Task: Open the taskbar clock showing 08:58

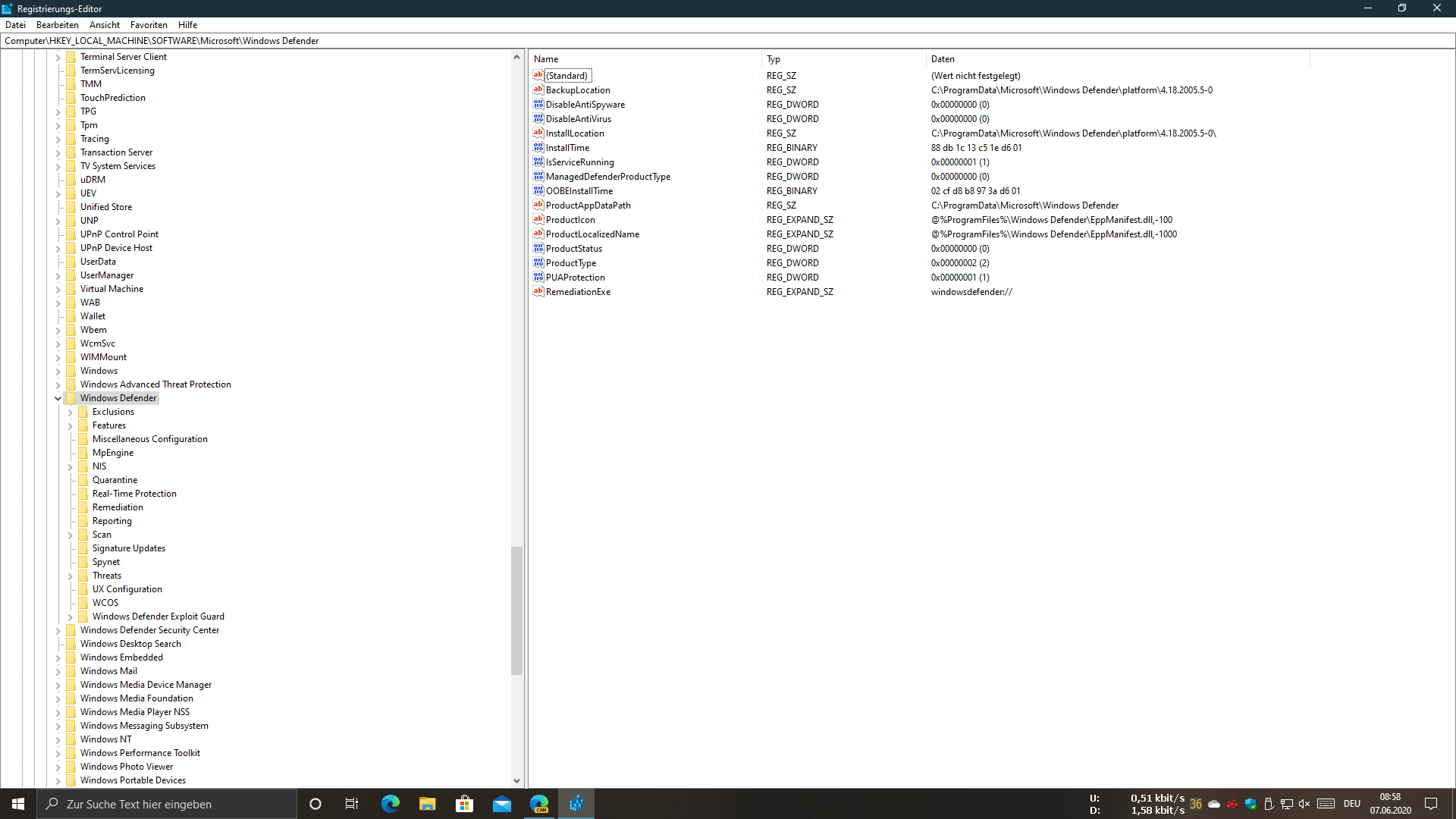Action: (1390, 804)
